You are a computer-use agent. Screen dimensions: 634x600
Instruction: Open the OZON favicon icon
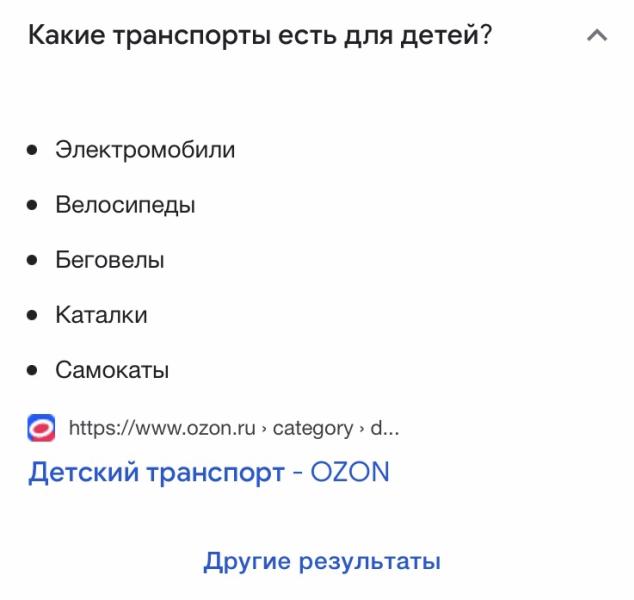(x=41, y=428)
